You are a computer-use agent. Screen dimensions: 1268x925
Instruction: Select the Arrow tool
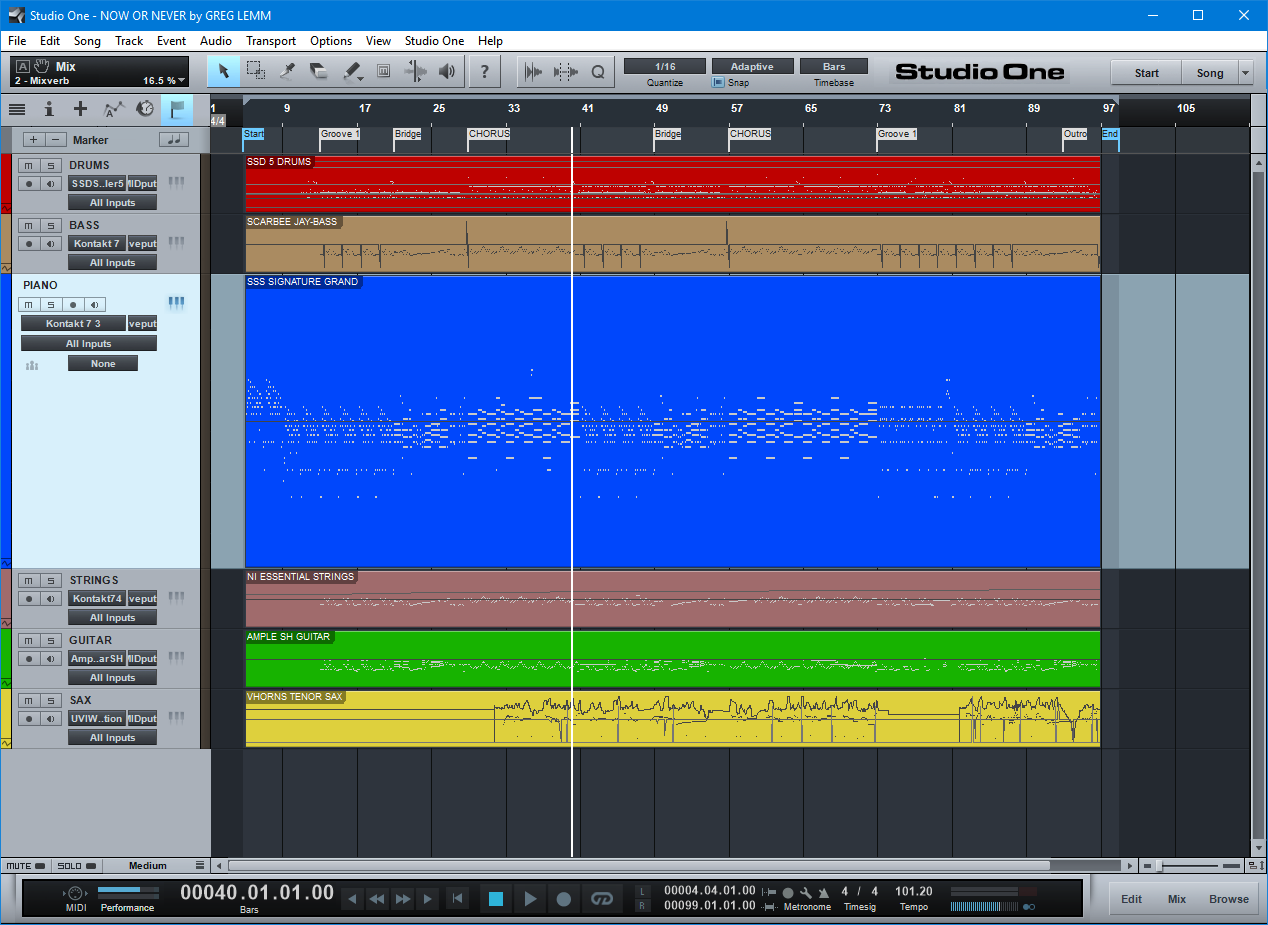click(224, 71)
